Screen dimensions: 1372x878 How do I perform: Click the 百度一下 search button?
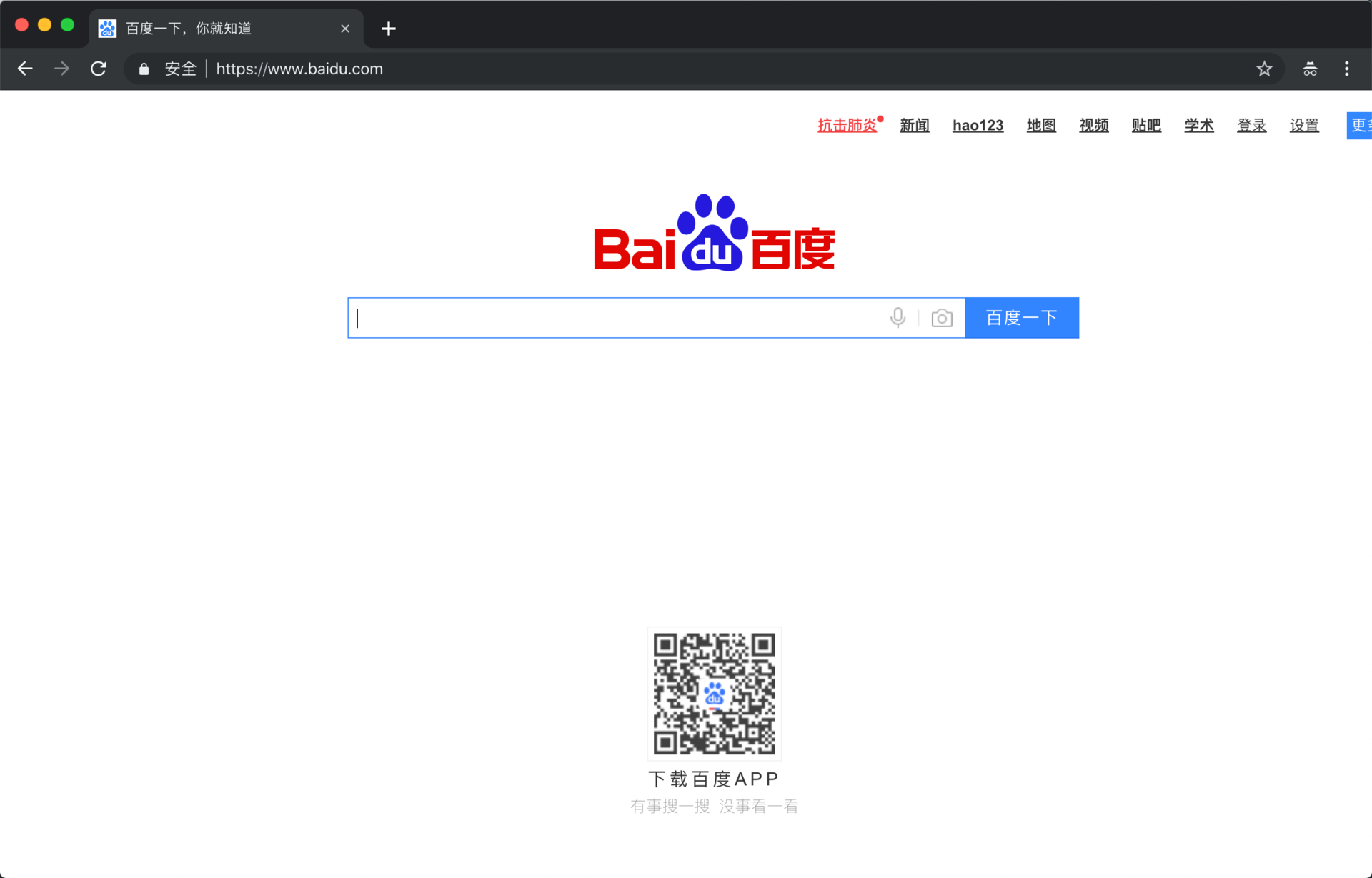(1021, 317)
